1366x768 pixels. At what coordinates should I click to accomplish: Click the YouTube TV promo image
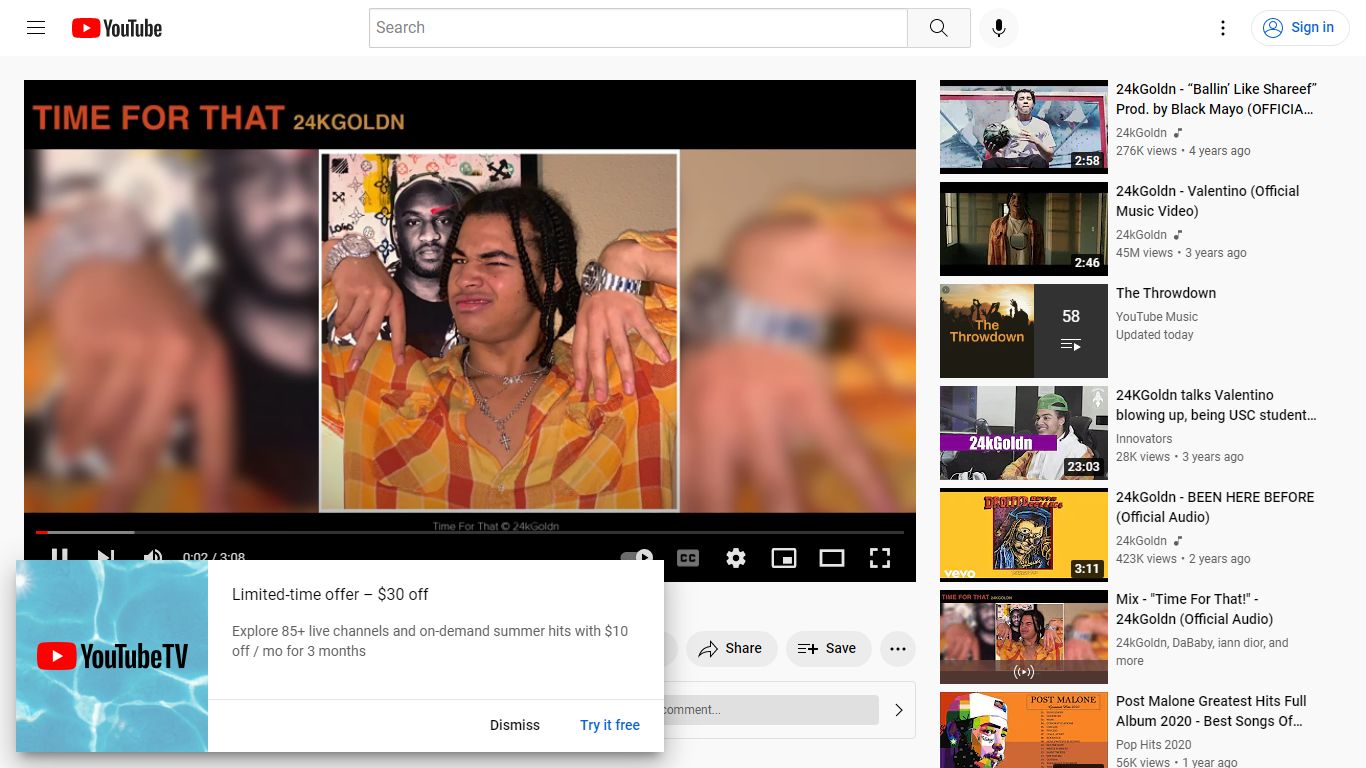[x=112, y=656]
